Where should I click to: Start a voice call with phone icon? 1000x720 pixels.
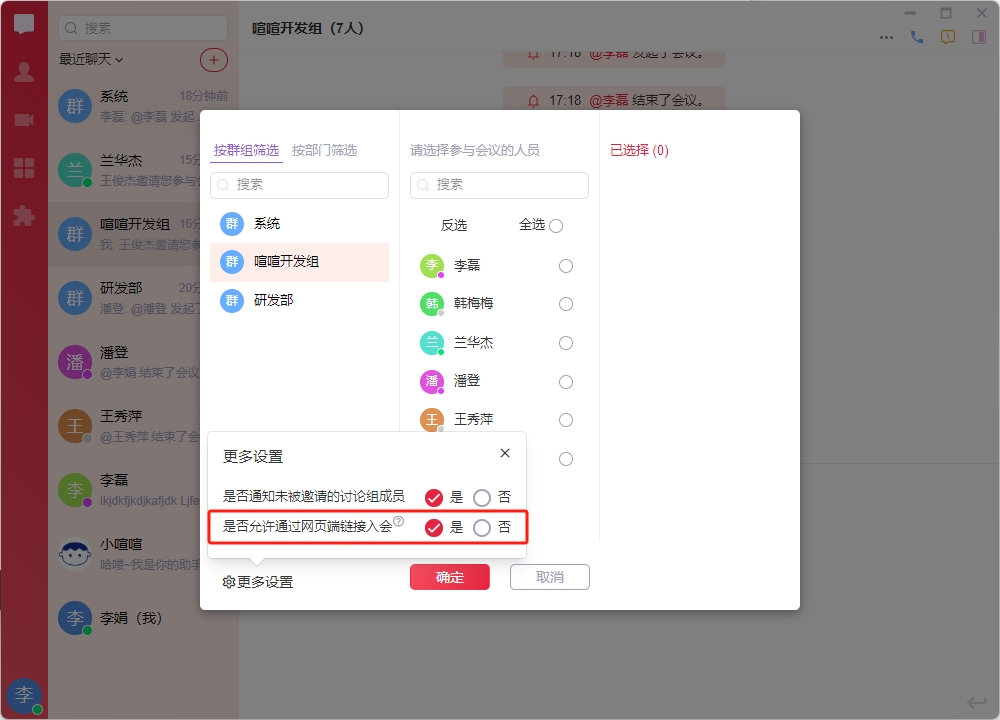tap(917, 37)
